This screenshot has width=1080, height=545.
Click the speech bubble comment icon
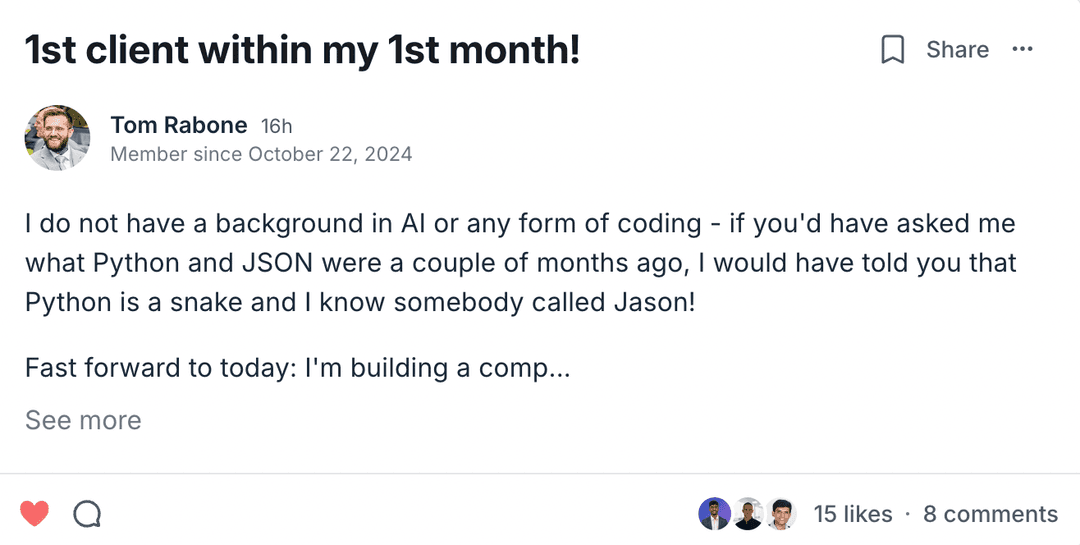point(88,514)
